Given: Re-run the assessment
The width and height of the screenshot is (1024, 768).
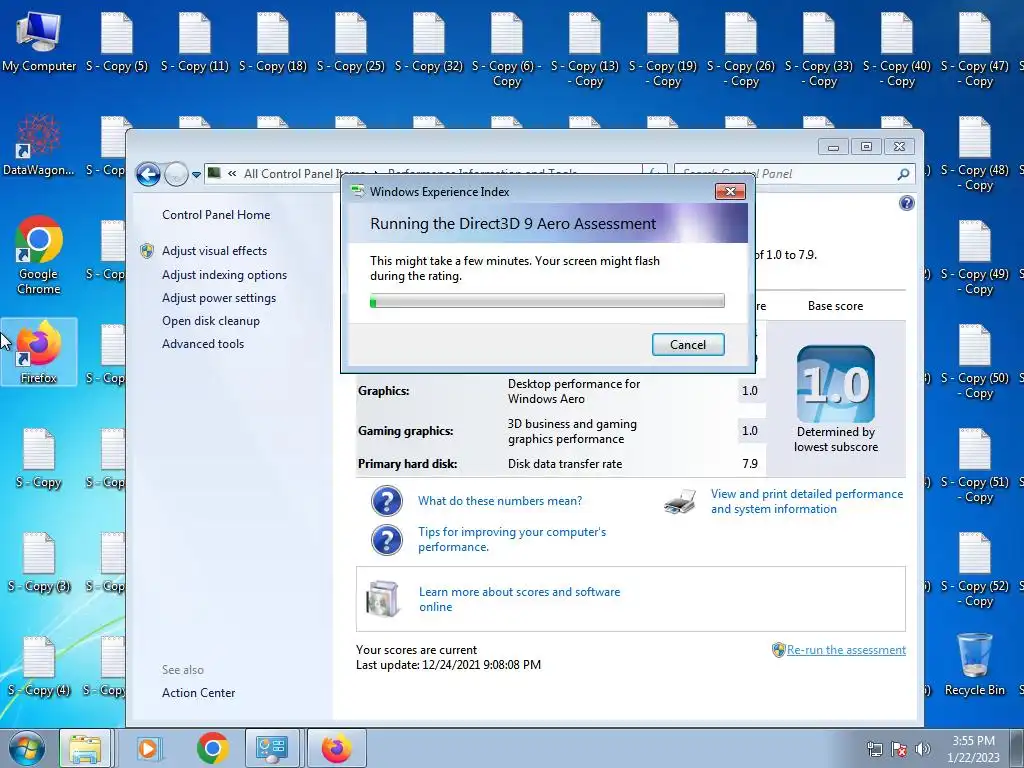Looking at the screenshot, I should [x=846, y=650].
